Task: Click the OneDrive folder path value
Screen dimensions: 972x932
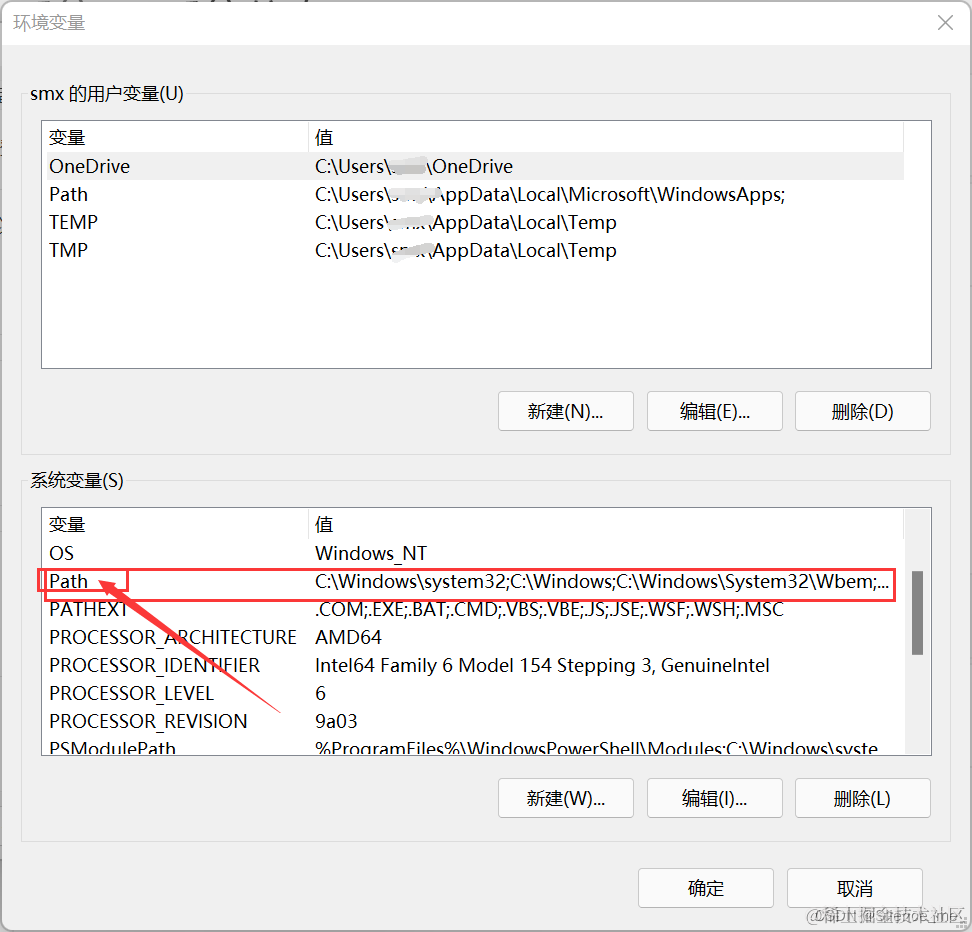Action: 414,166
